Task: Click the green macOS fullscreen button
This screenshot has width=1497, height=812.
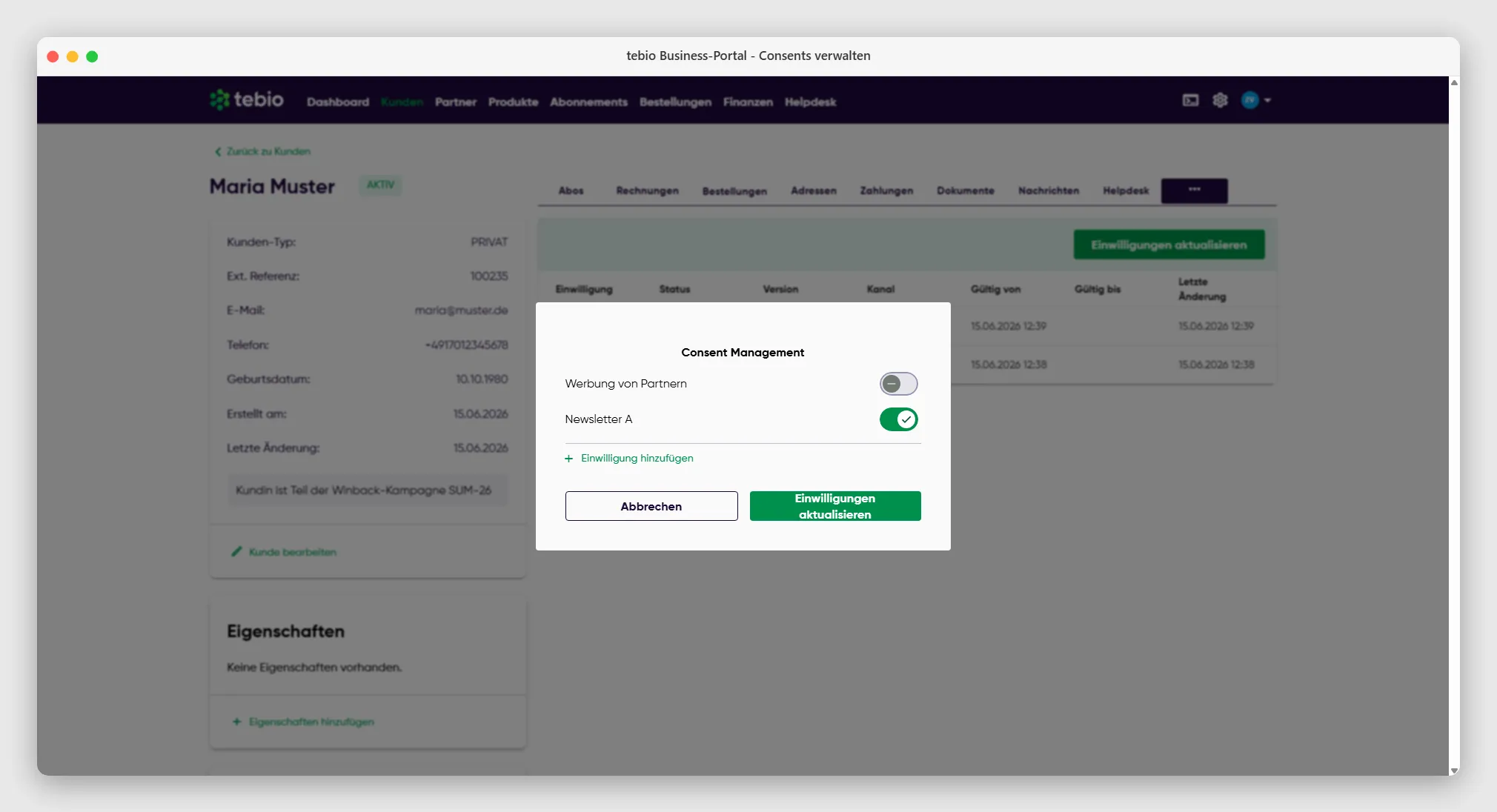Action: tap(92, 56)
